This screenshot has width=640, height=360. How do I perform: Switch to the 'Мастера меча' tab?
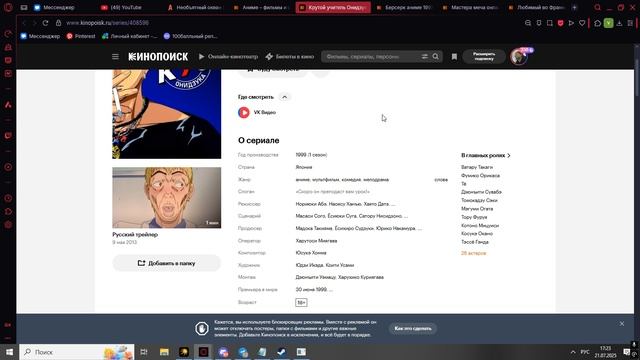pyautogui.click(x=471, y=7)
